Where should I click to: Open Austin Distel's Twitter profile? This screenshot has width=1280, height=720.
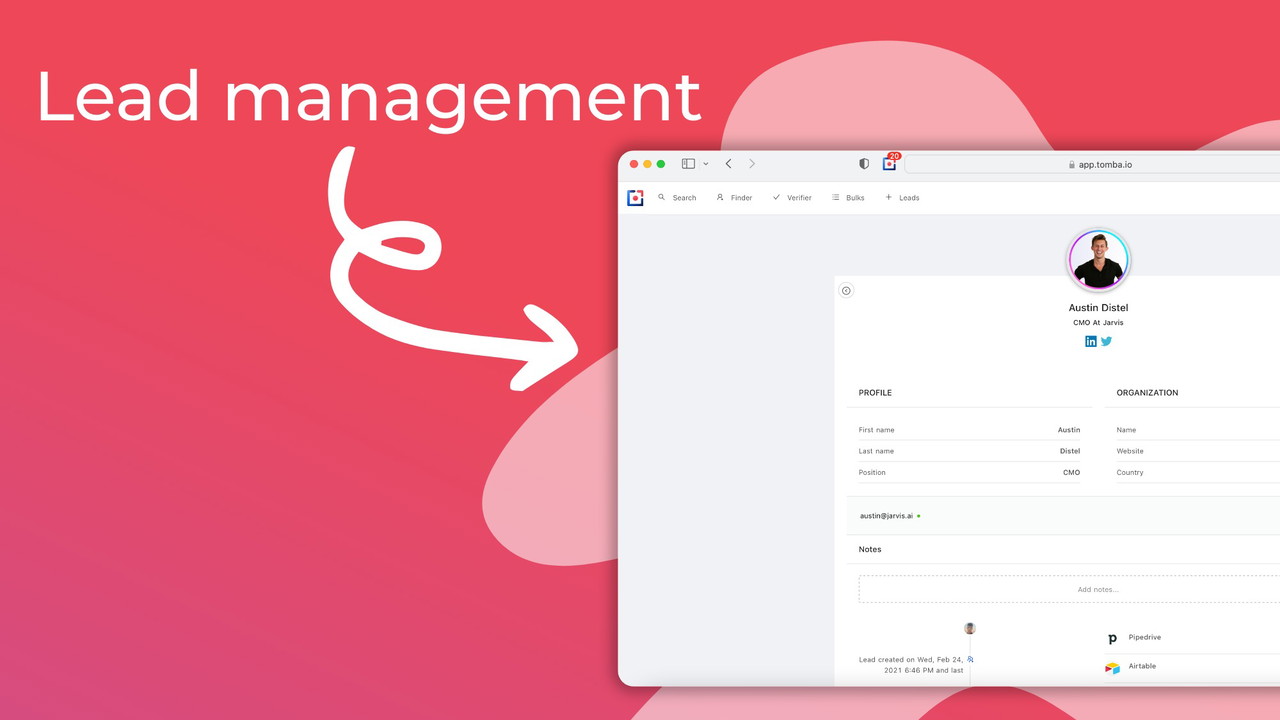point(1106,341)
